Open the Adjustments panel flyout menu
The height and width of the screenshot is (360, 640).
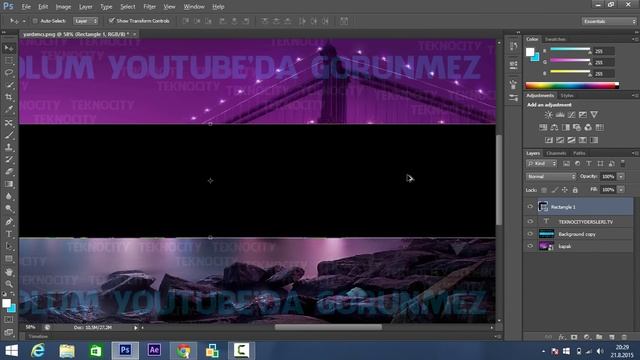(635, 96)
